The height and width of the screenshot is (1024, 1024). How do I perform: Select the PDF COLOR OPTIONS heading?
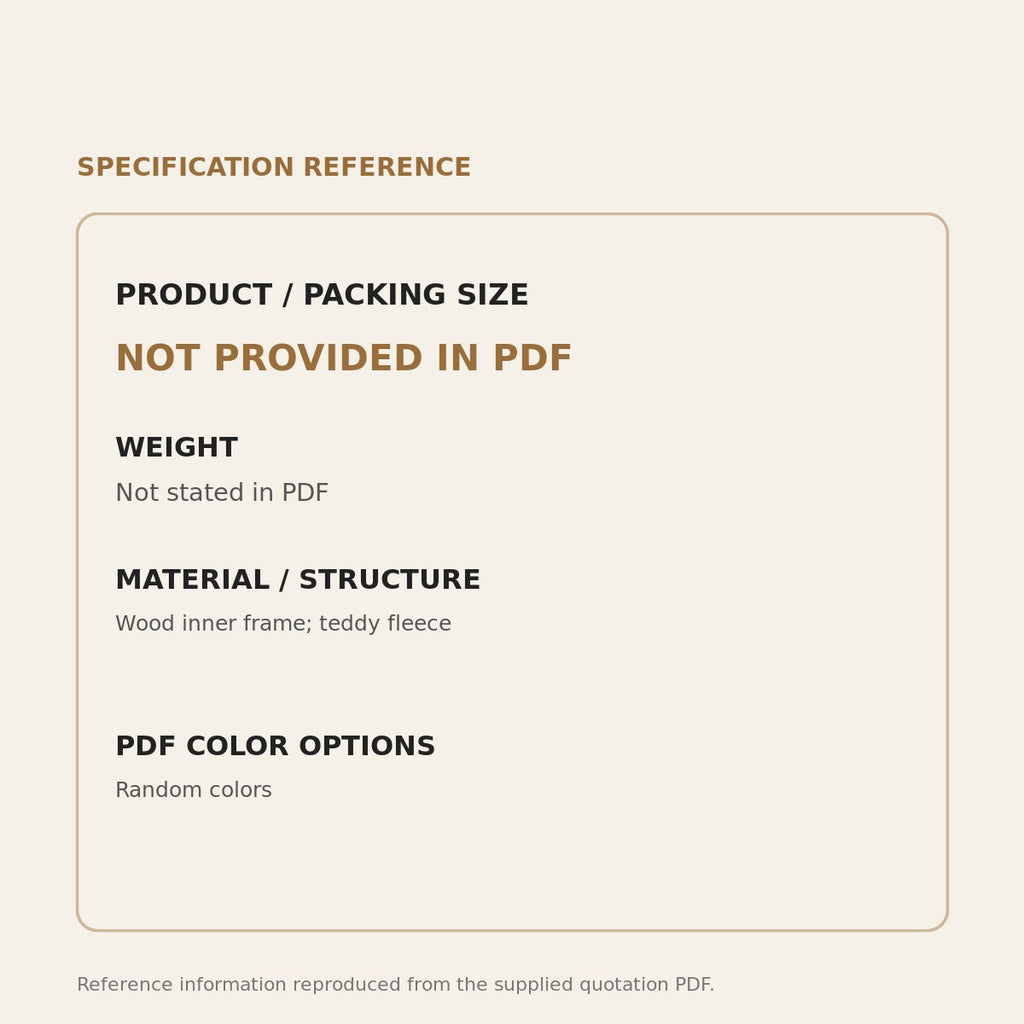275,746
